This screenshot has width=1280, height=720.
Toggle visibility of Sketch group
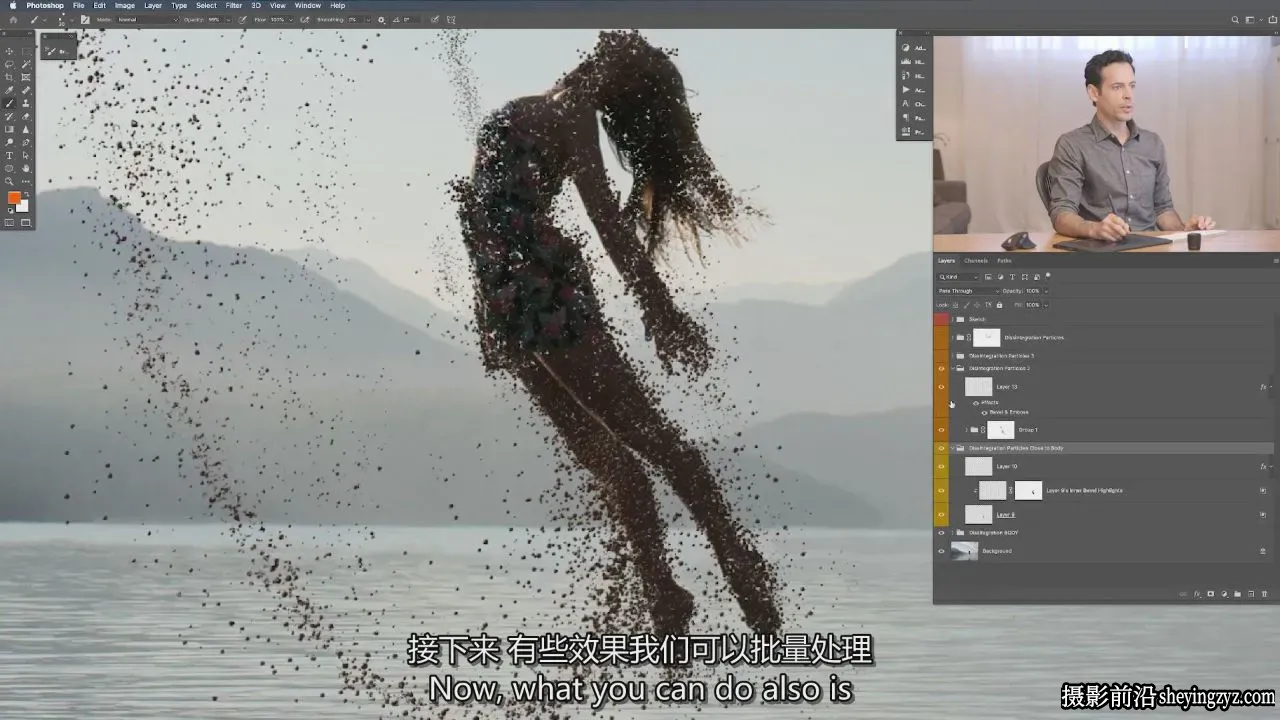click(941, 319)
